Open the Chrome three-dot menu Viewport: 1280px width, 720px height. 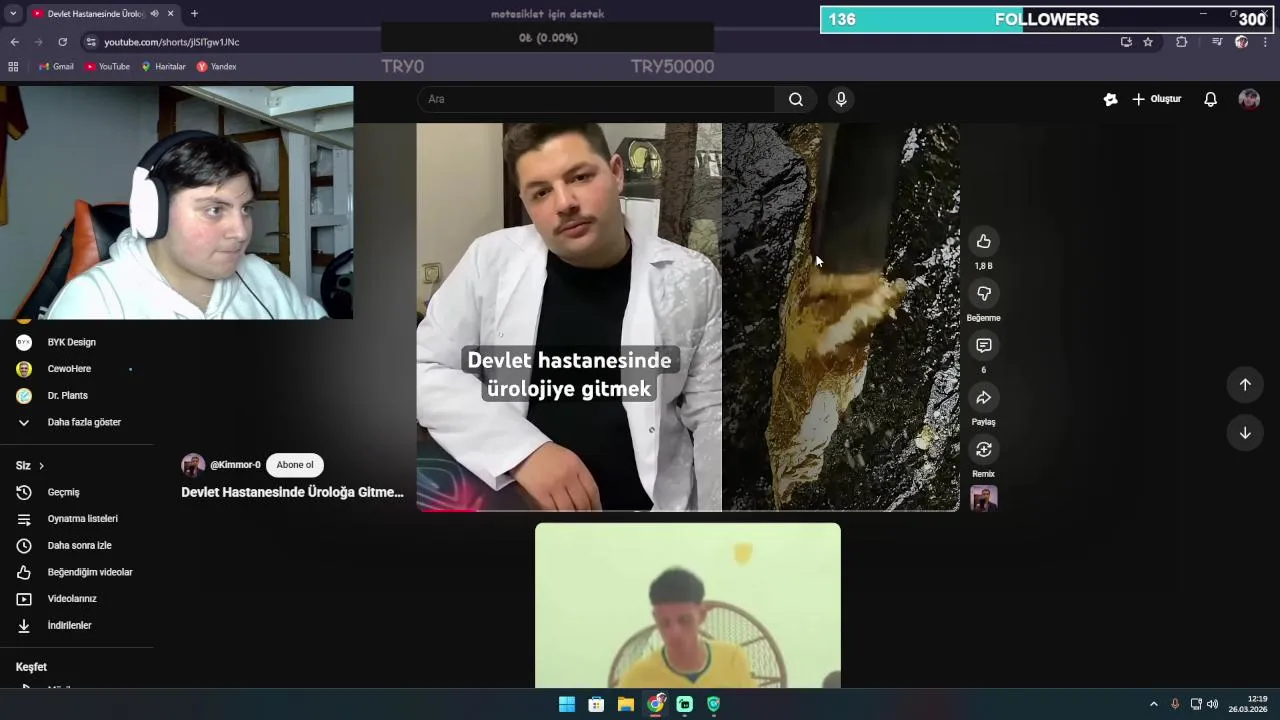pos(1266,42)
